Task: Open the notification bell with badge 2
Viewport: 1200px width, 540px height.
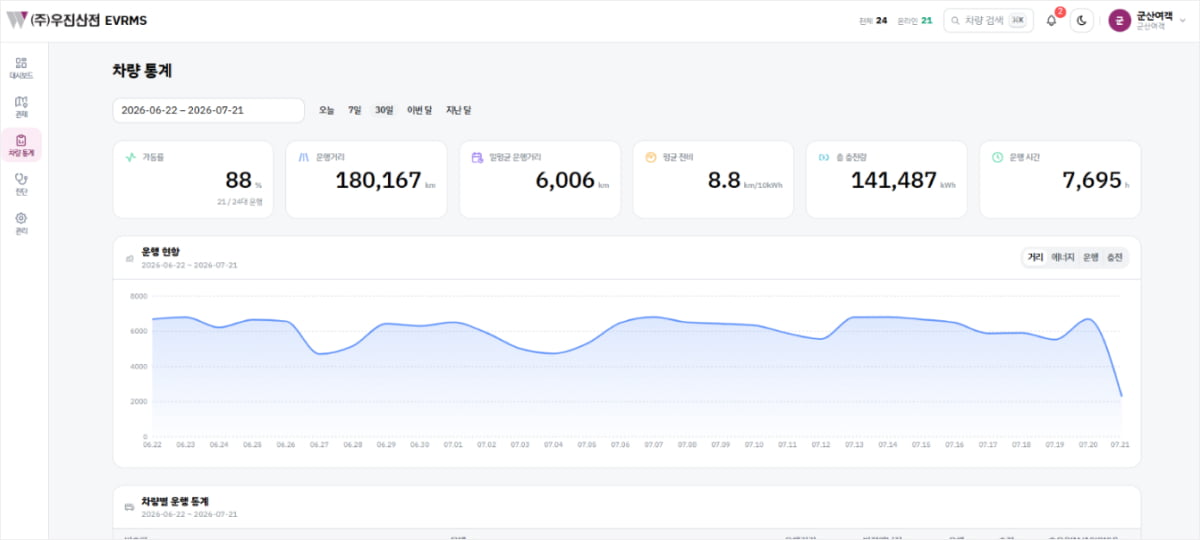Action: click(x=1051, y=20)
